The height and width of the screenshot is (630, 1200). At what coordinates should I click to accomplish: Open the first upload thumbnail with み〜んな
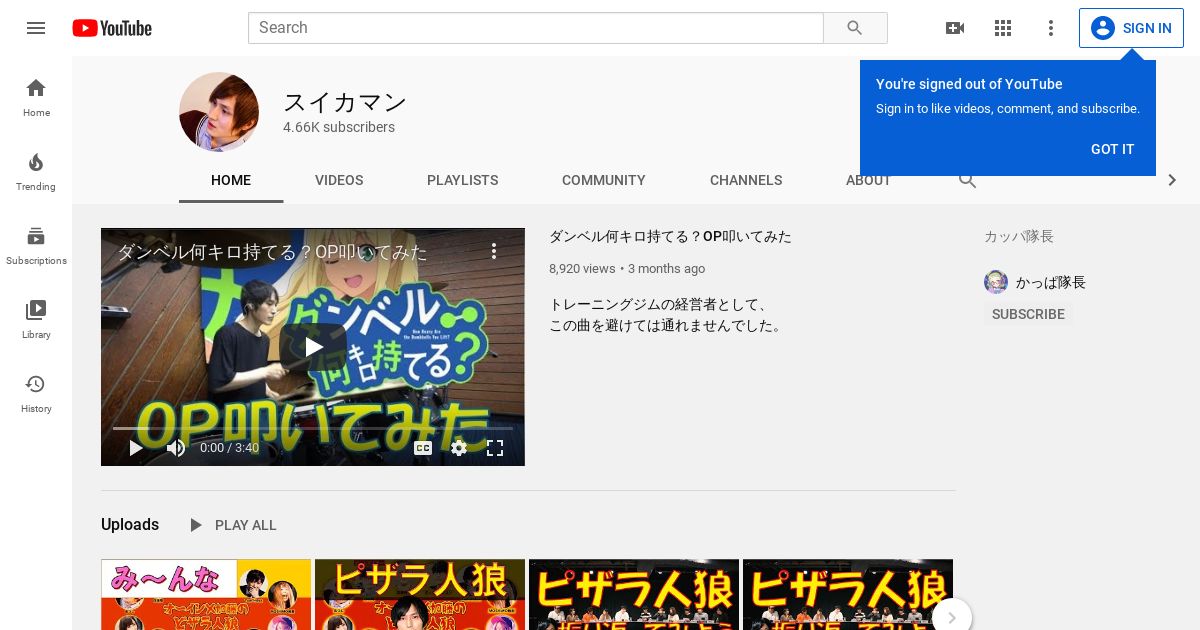pyautogui.click(x=206, y=595)
